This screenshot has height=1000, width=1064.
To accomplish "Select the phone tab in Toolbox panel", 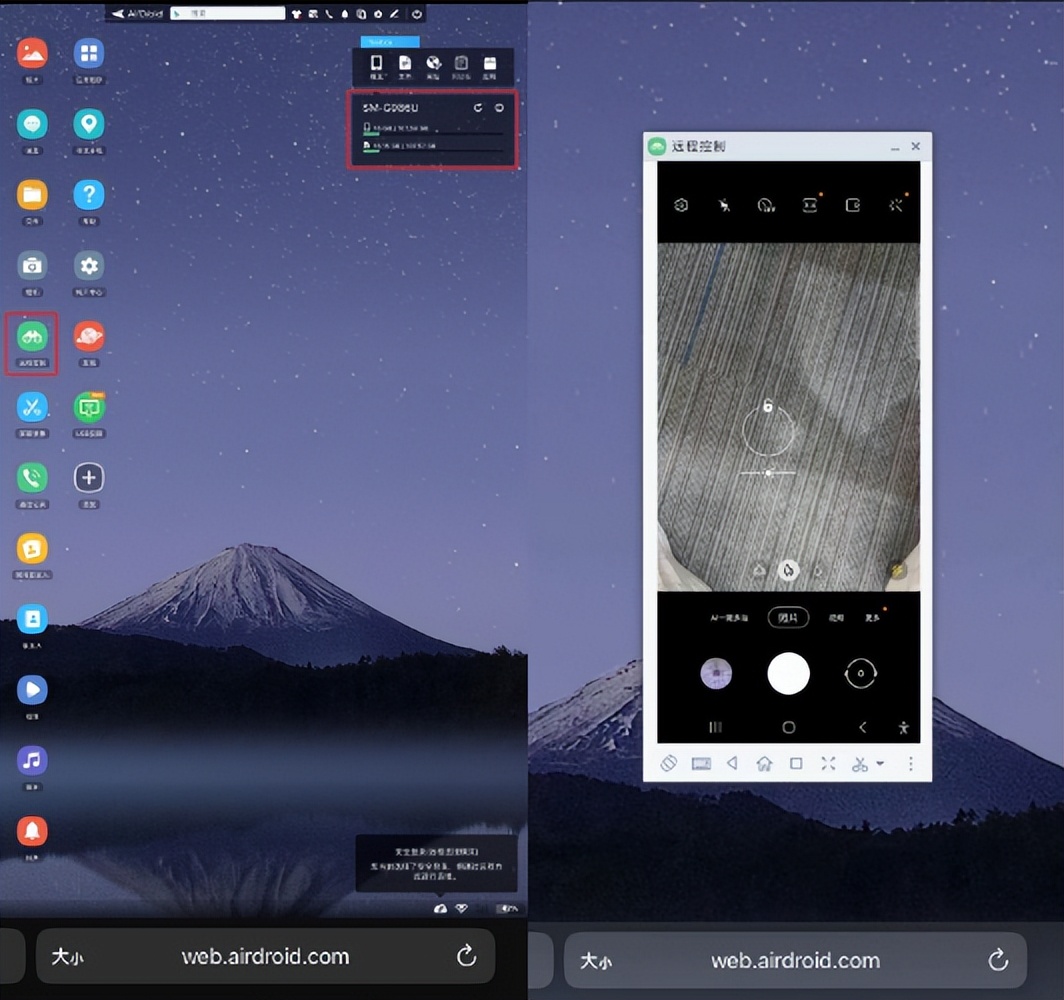I will tap(376, 66).
